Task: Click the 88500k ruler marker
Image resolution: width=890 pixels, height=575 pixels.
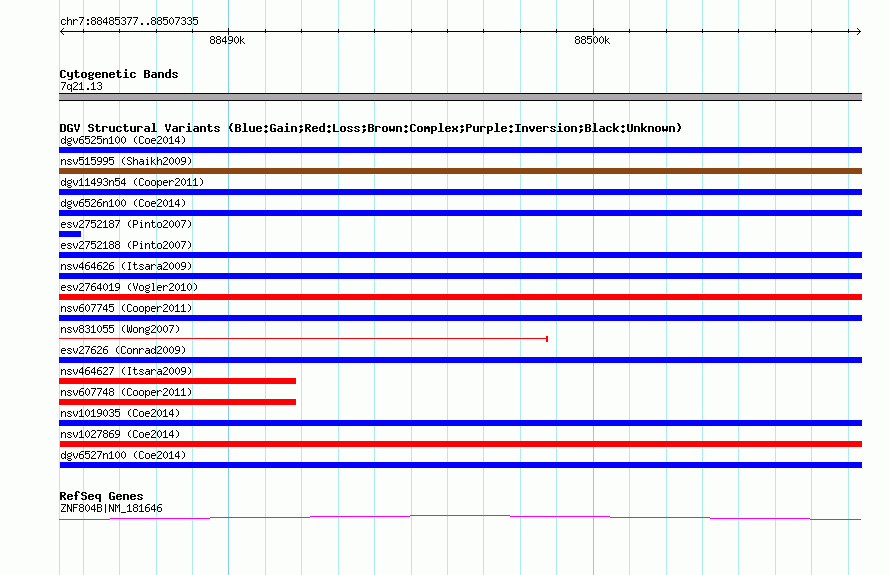Action: pyautogui.click(x=592, y=40)
